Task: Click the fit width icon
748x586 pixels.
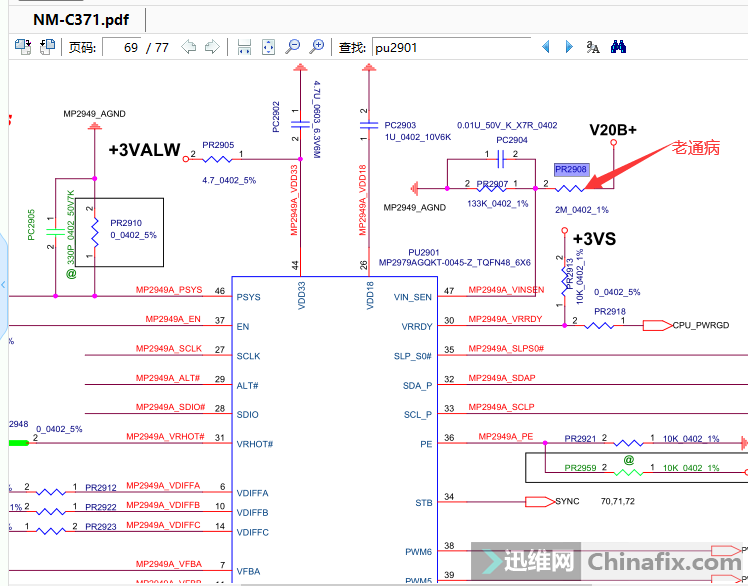Action: pos(243,47)
